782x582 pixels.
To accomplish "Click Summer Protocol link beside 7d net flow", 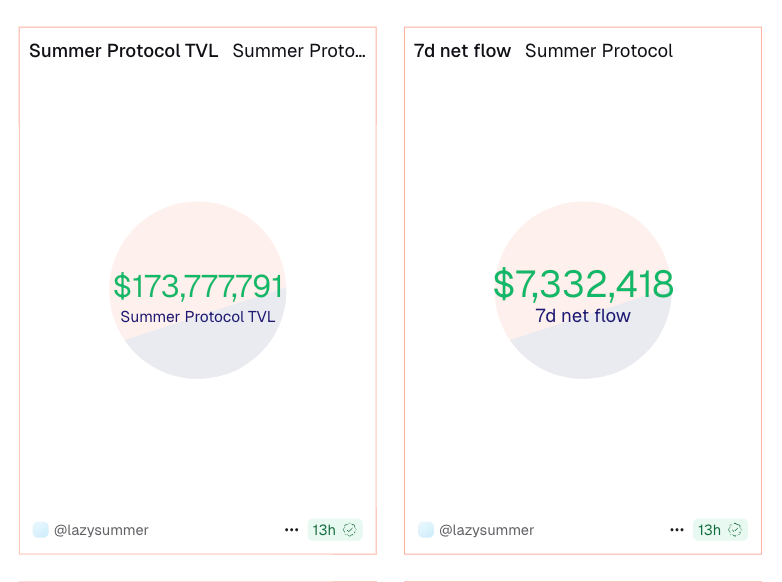I will (x=598, y=51).
